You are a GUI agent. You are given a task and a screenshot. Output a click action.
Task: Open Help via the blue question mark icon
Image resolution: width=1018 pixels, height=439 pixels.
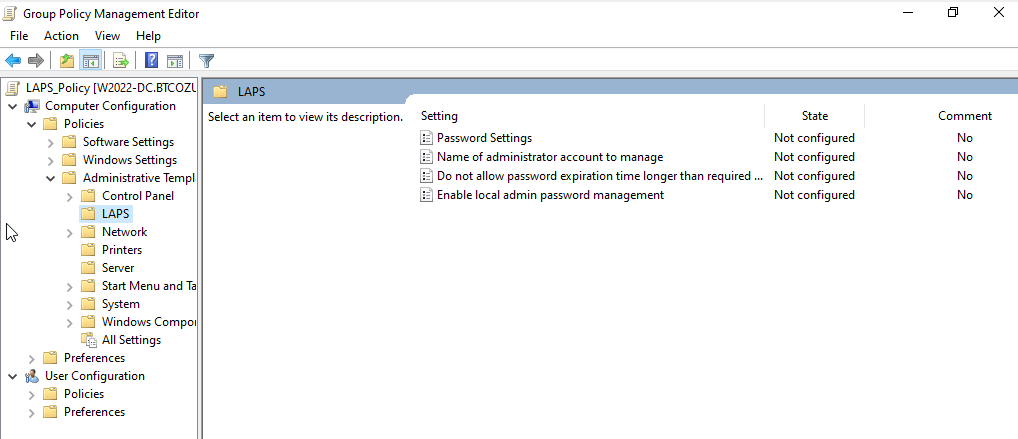152,61
